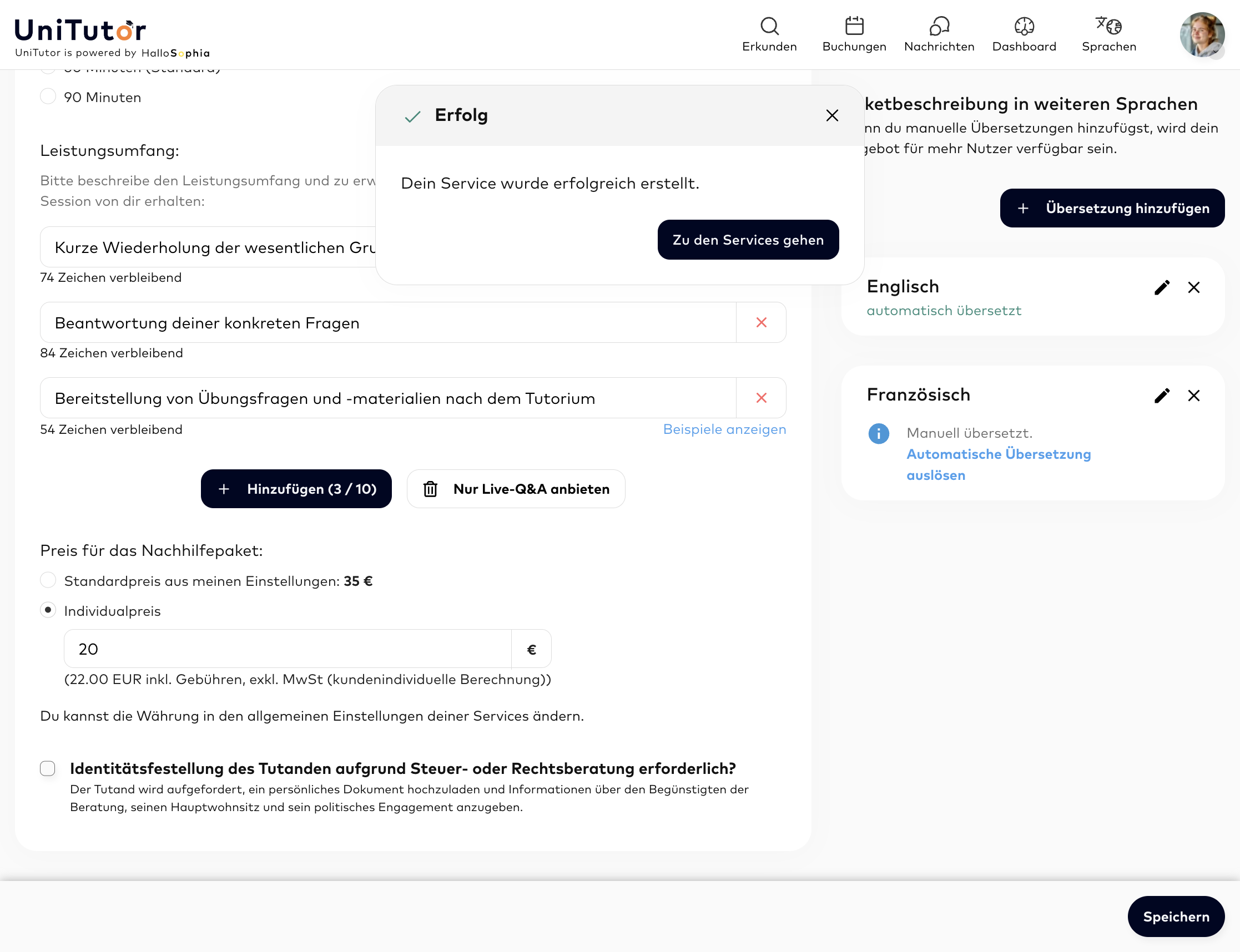Select the 90 Minuten radio option

pos(48,97)
